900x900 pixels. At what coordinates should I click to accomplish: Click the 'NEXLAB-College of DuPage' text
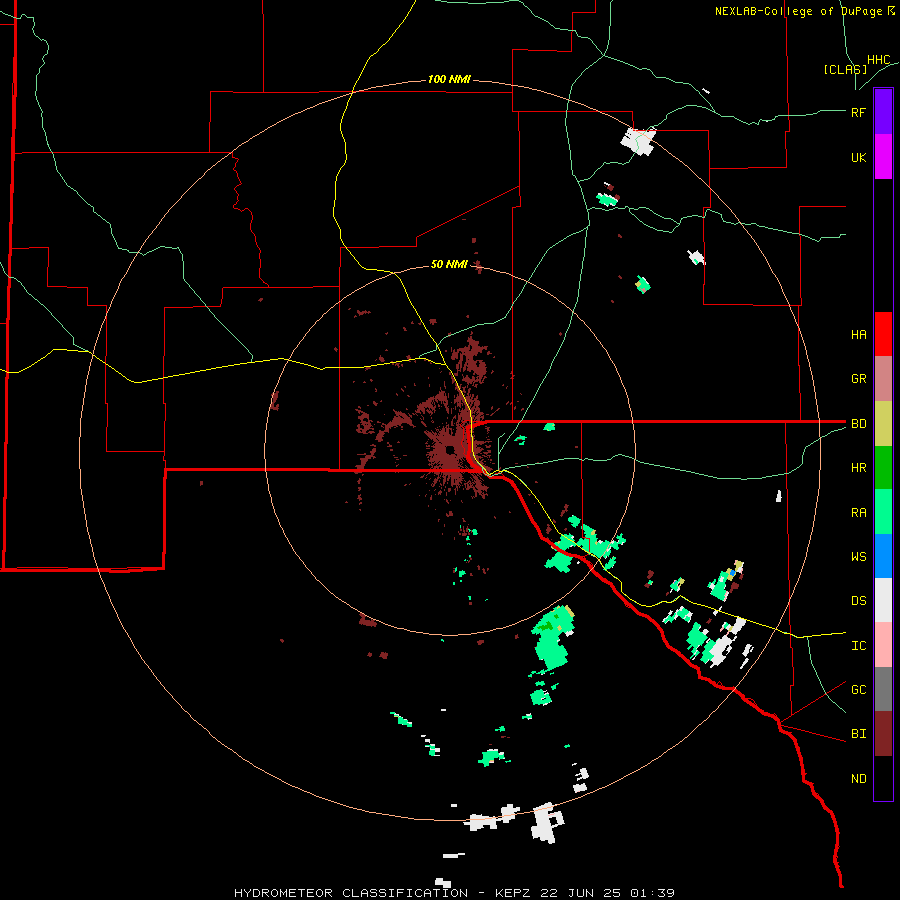click(798, 11)
